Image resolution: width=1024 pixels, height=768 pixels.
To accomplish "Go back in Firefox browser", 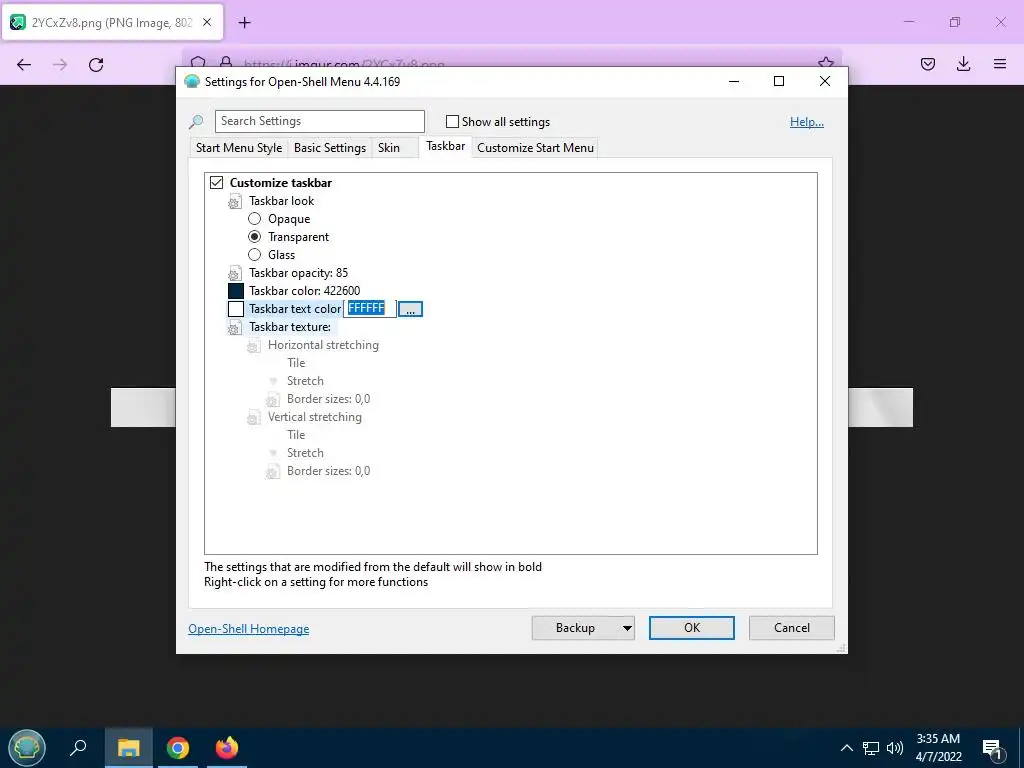I will (24, 64).
